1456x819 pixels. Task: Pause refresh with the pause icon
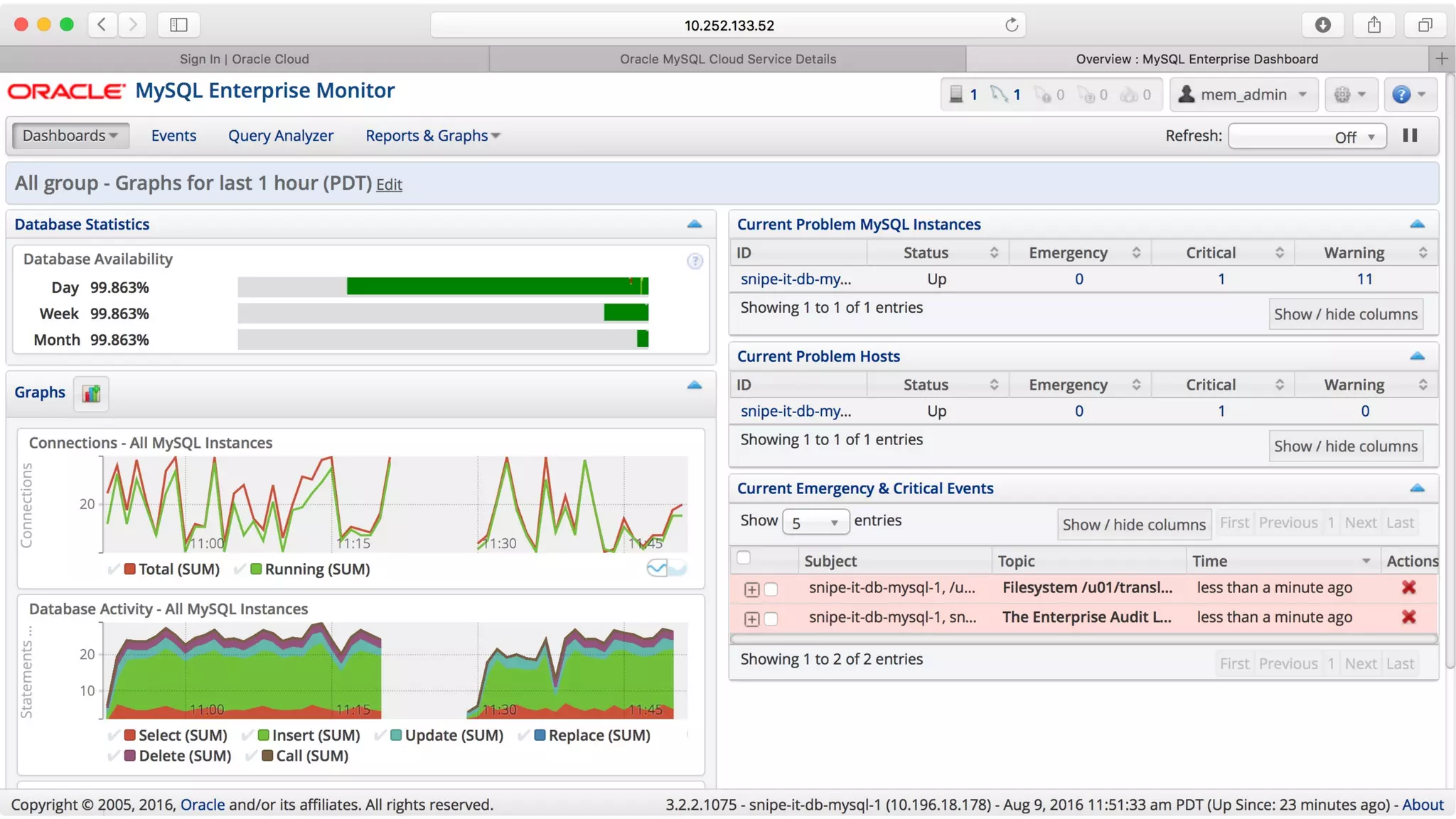coord(1410,136)
